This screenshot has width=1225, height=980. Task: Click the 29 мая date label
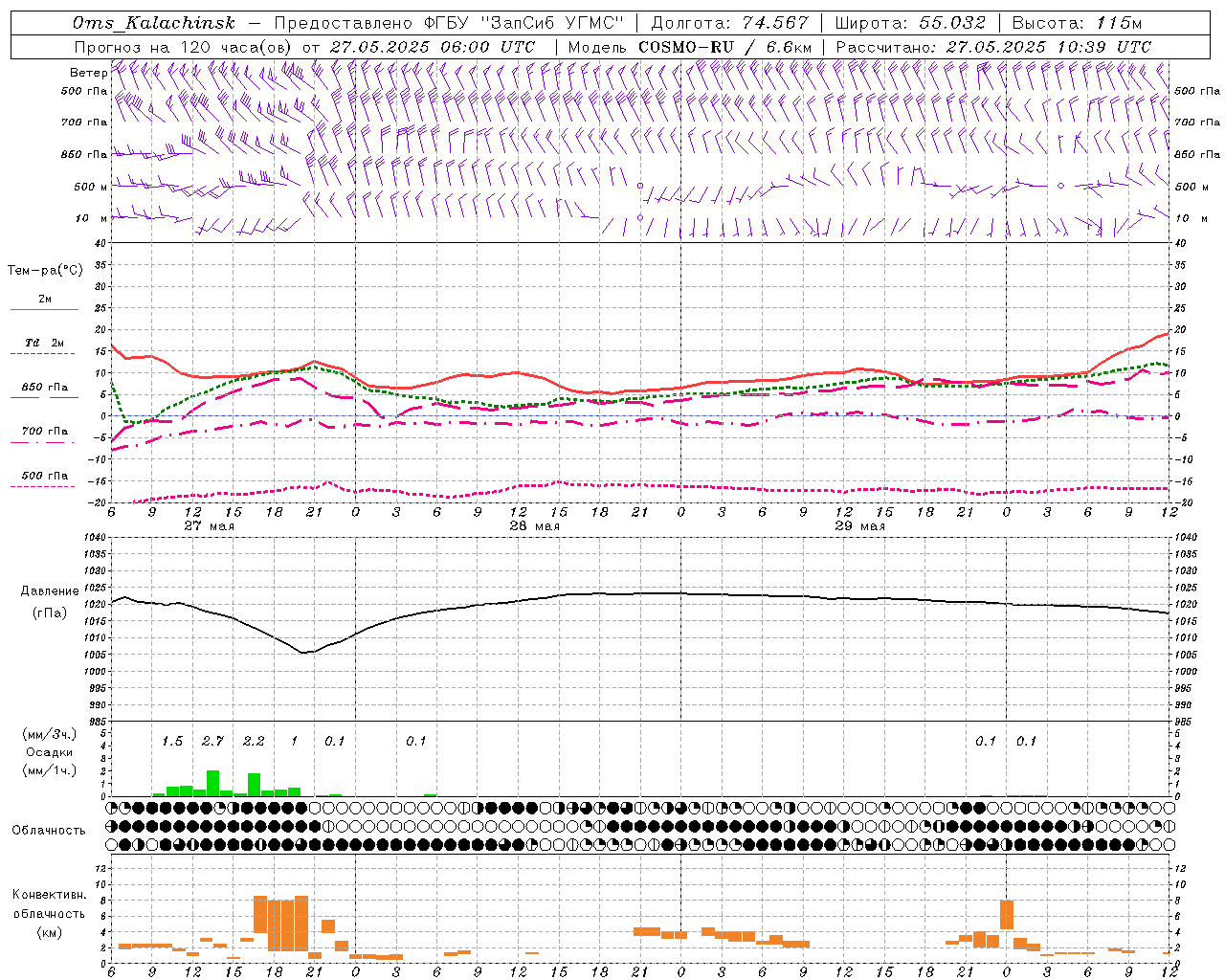(859, 526)
